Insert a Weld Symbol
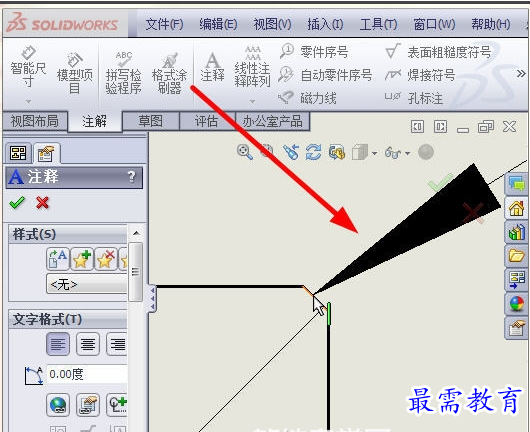530x432 pixels. [x=420, y=75]
